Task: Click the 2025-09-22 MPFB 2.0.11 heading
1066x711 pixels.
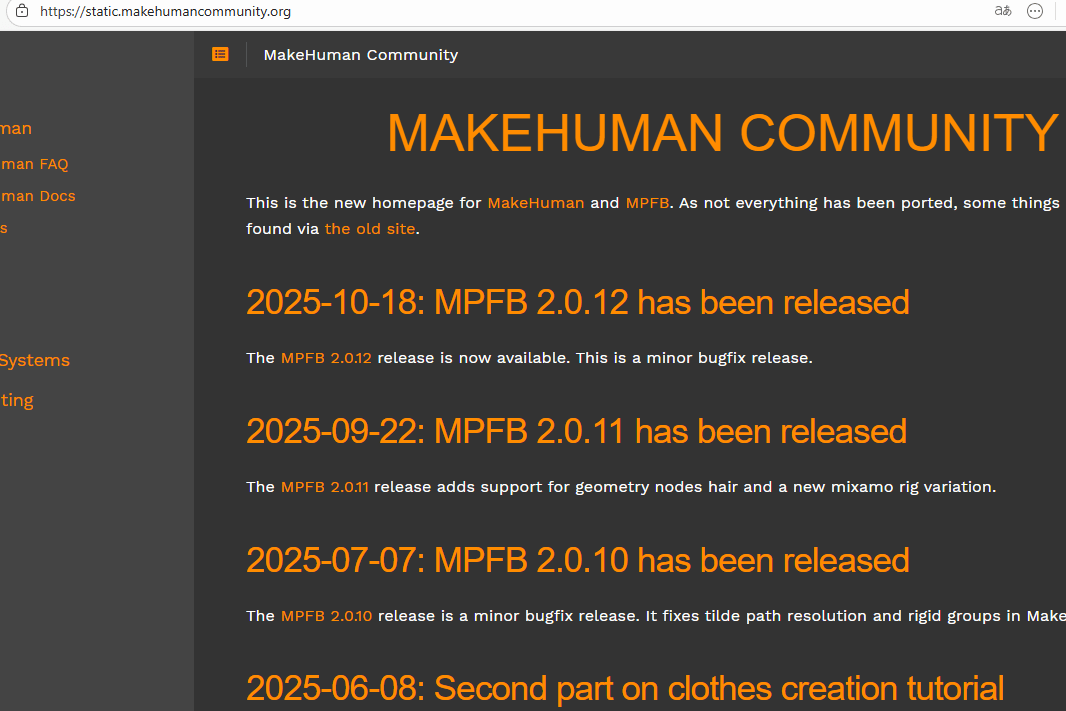Action: click(576, 431)
